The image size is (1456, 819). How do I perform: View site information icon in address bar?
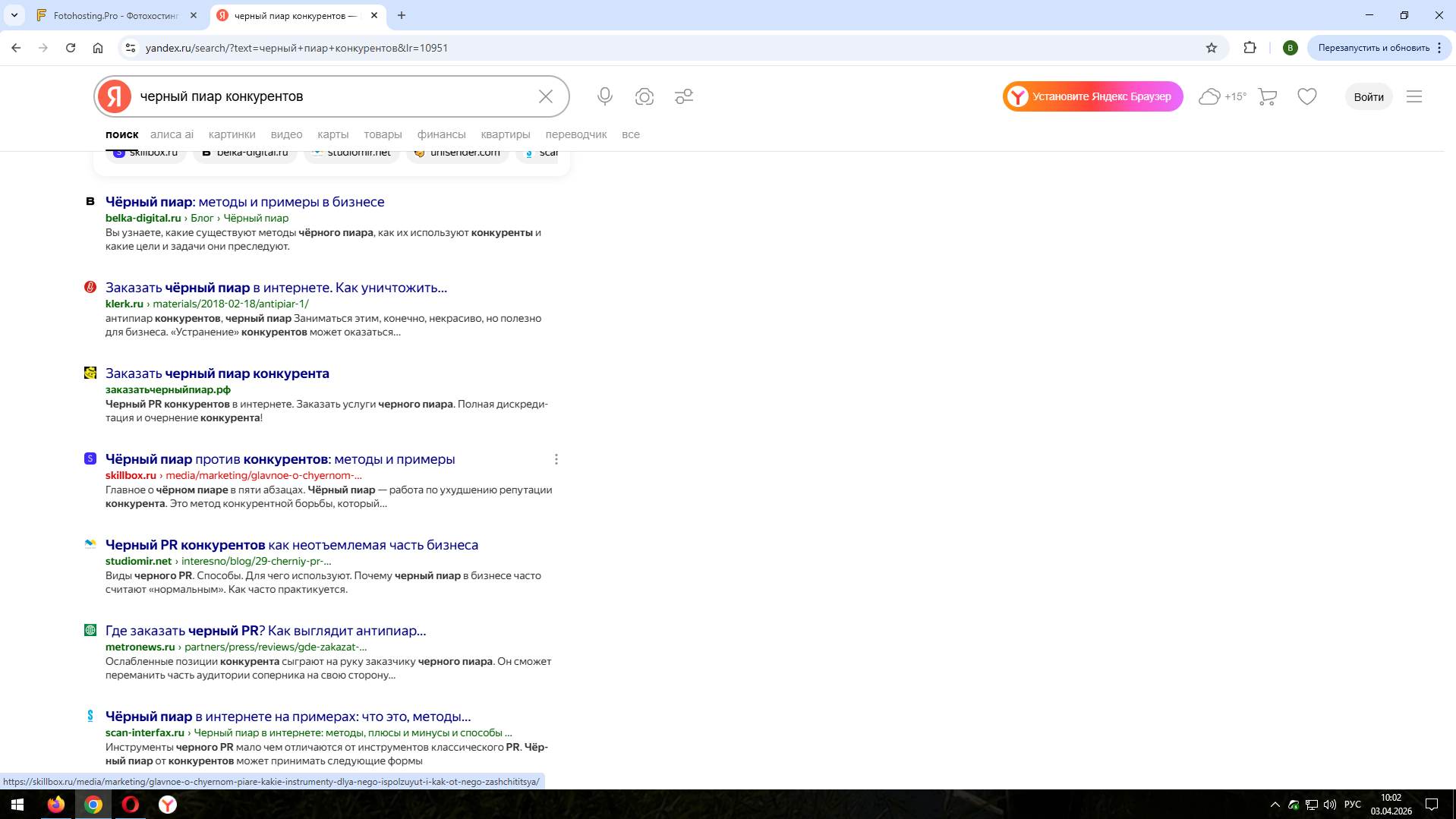tap(131, 48)
